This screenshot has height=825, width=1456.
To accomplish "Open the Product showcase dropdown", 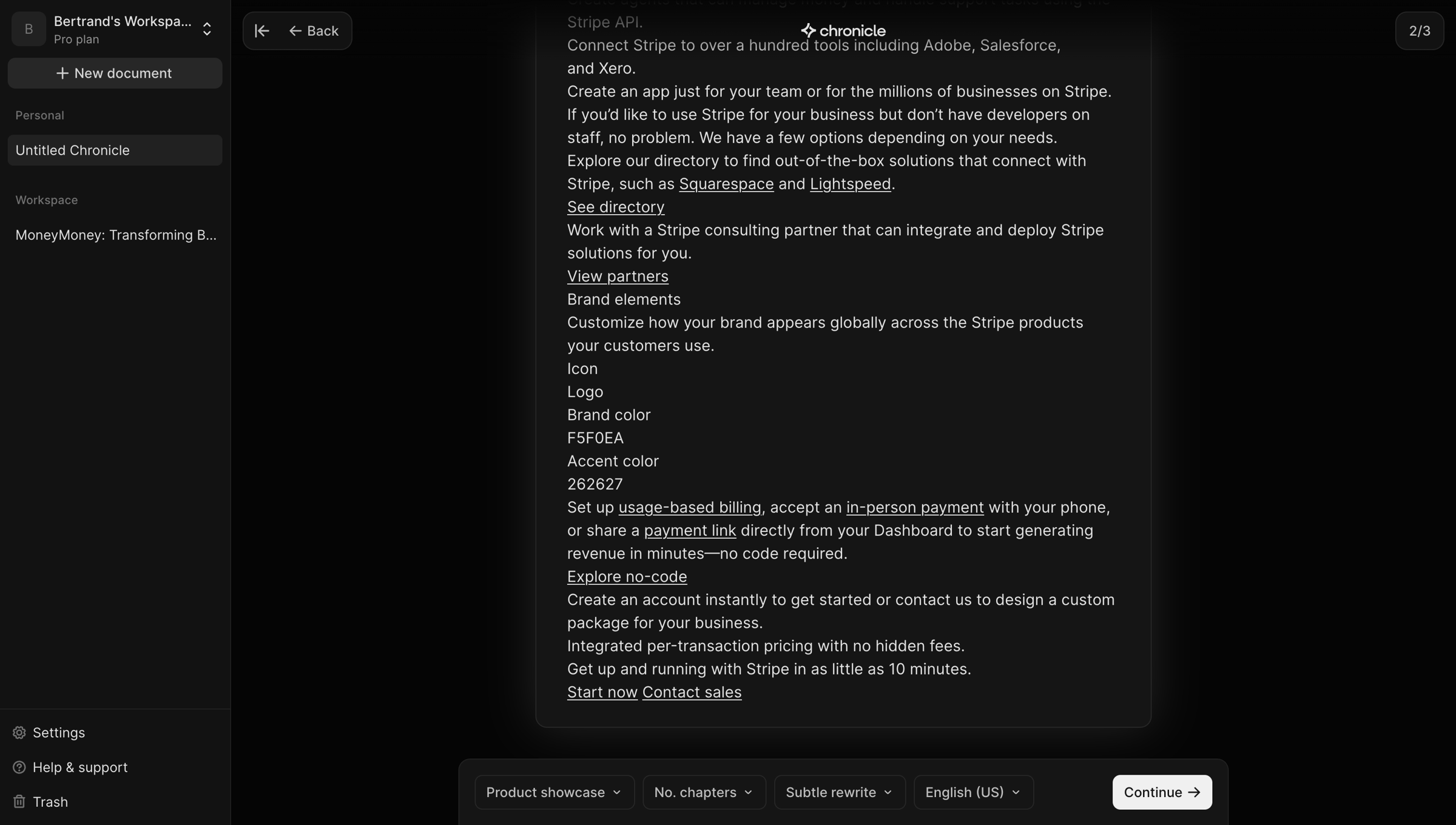I will coord(554,792).
